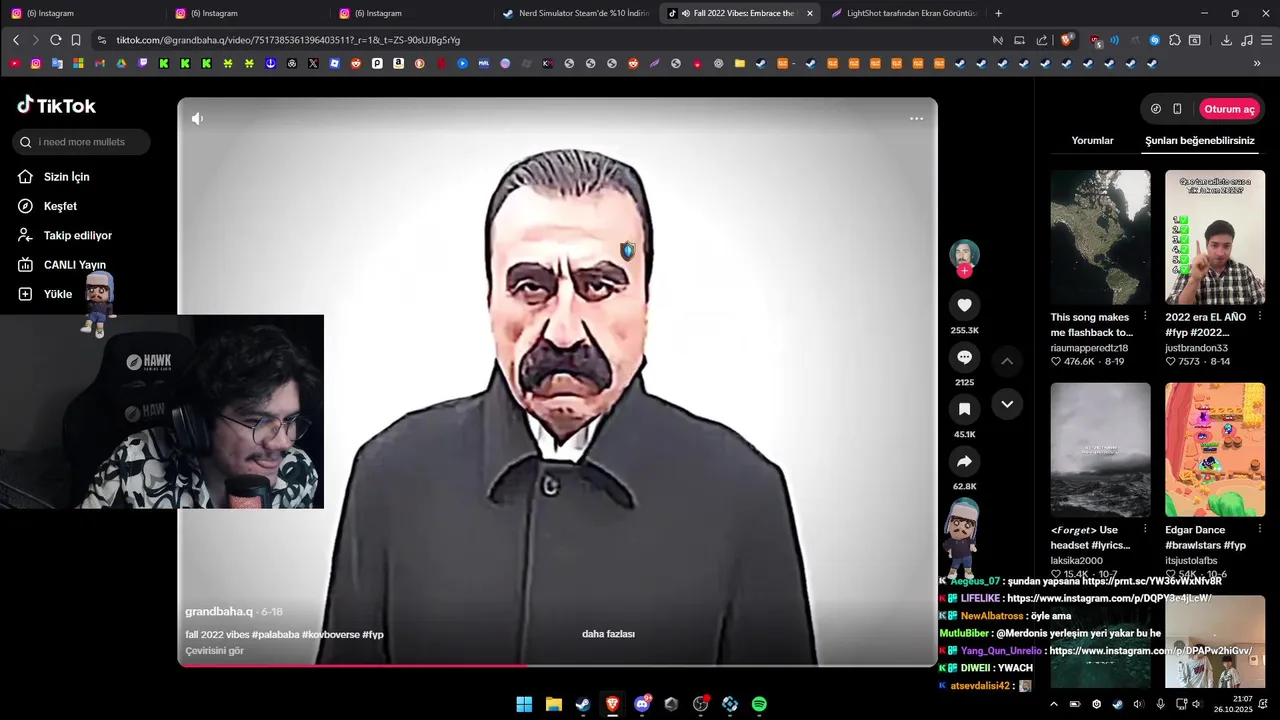Show hidden system tray icons
1280x720 pixels.
(1053, 704)
